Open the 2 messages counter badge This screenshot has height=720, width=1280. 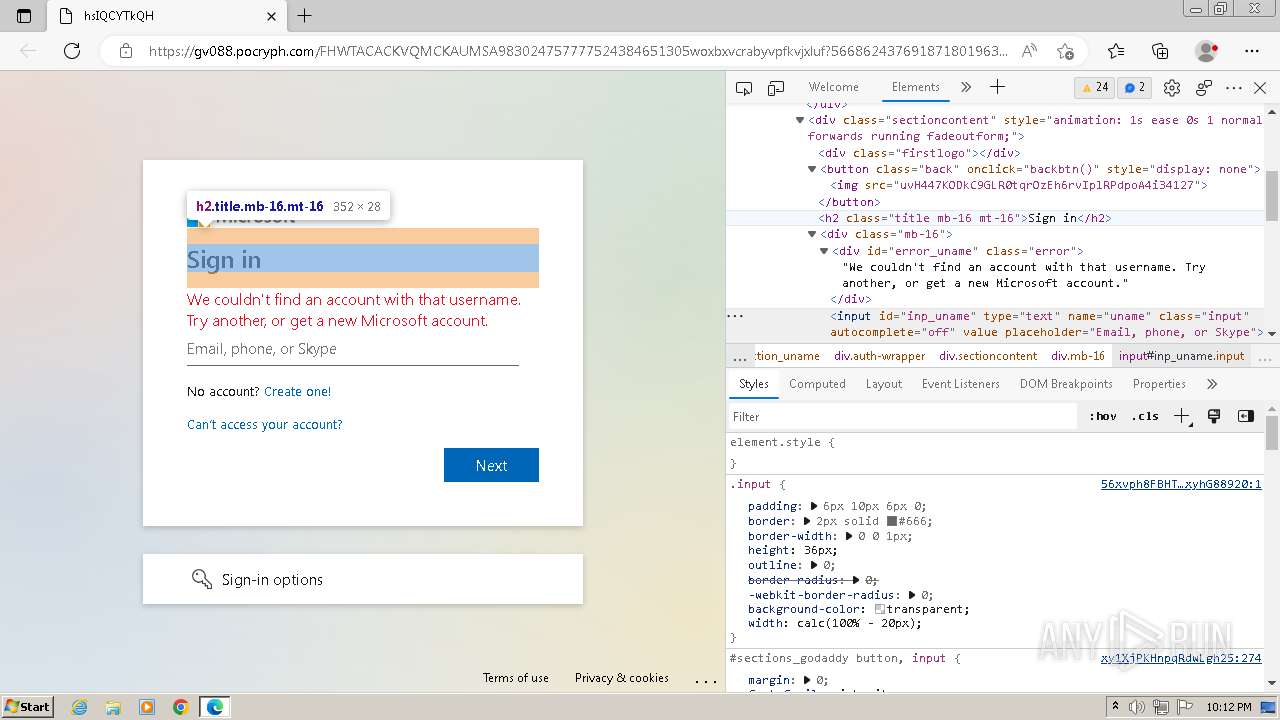[1135, 87]
